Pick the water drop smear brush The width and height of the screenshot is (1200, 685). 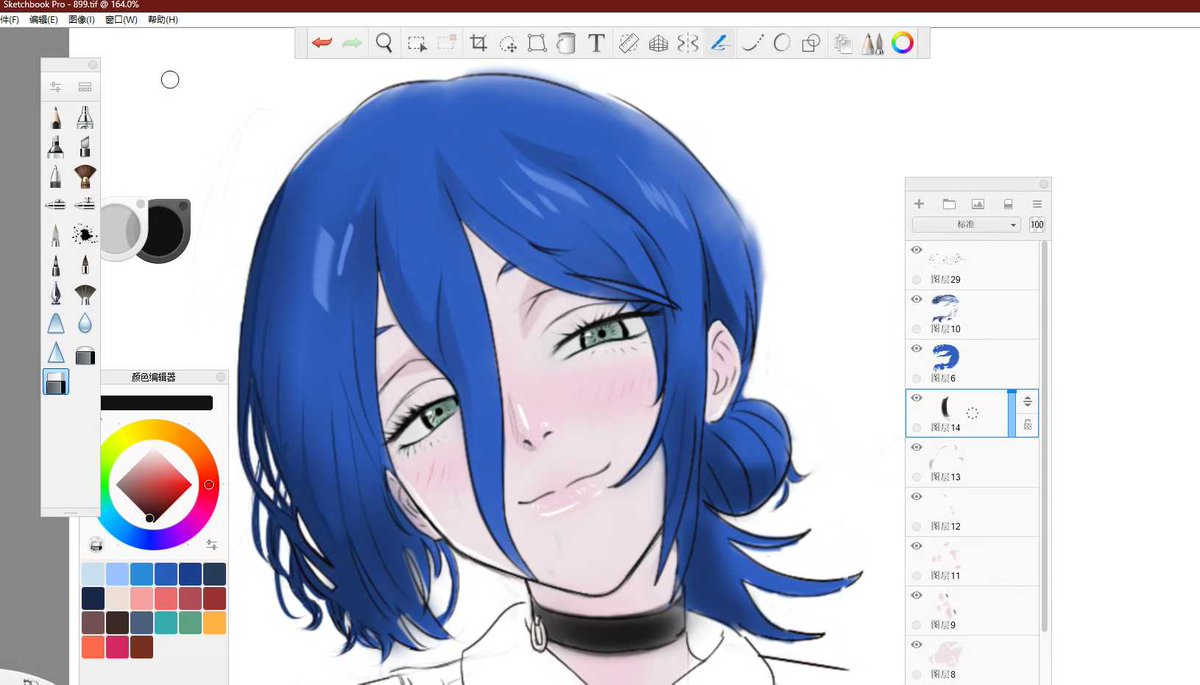[x=85, y=324]
